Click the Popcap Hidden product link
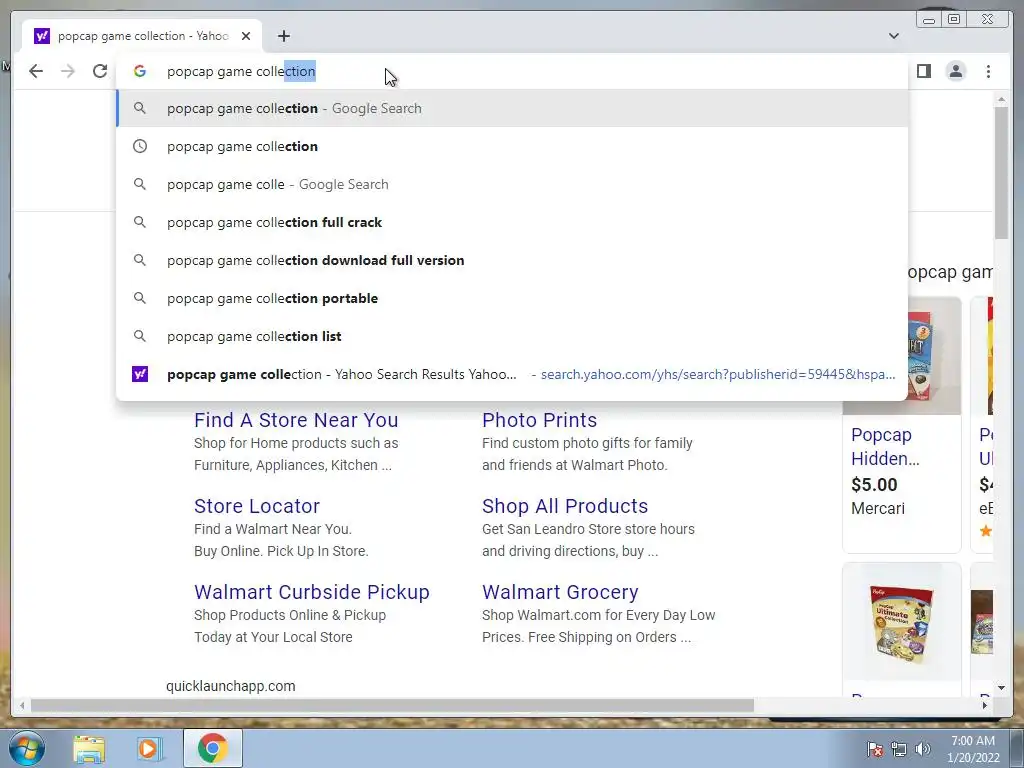The width and height of the screenshot is (1024, 768). coord(885,447)
